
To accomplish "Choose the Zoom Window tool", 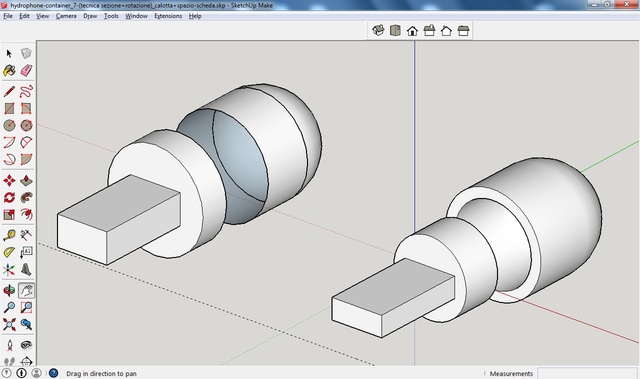I will click(x=26, y=307).
